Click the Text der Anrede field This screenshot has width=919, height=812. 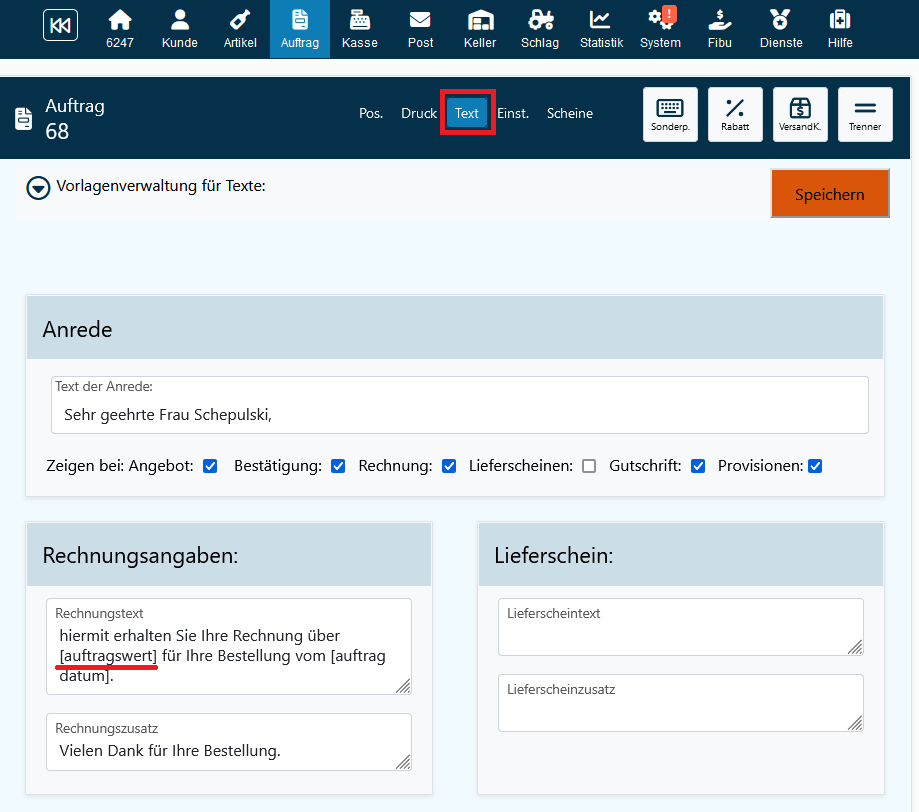pos(459,413)
